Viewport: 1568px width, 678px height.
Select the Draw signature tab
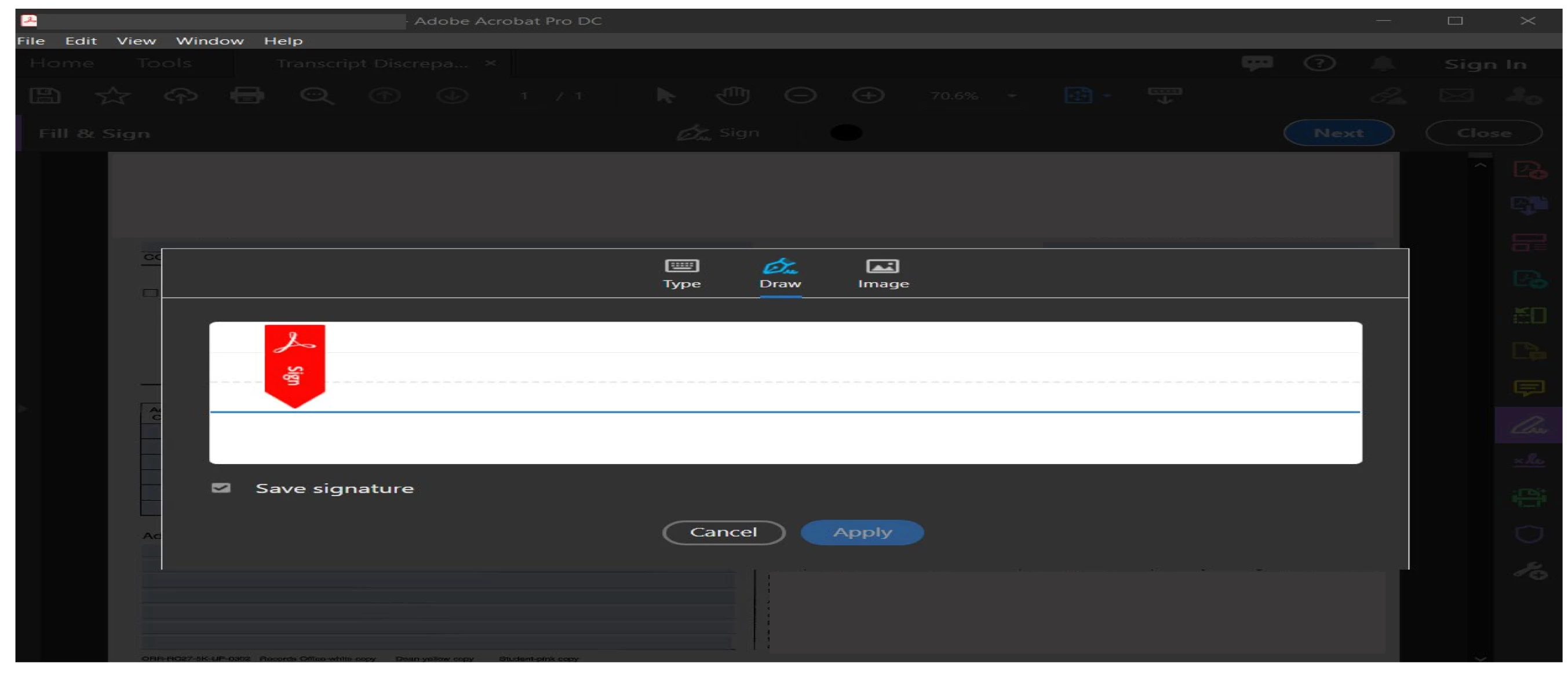(x=780, y=274)
